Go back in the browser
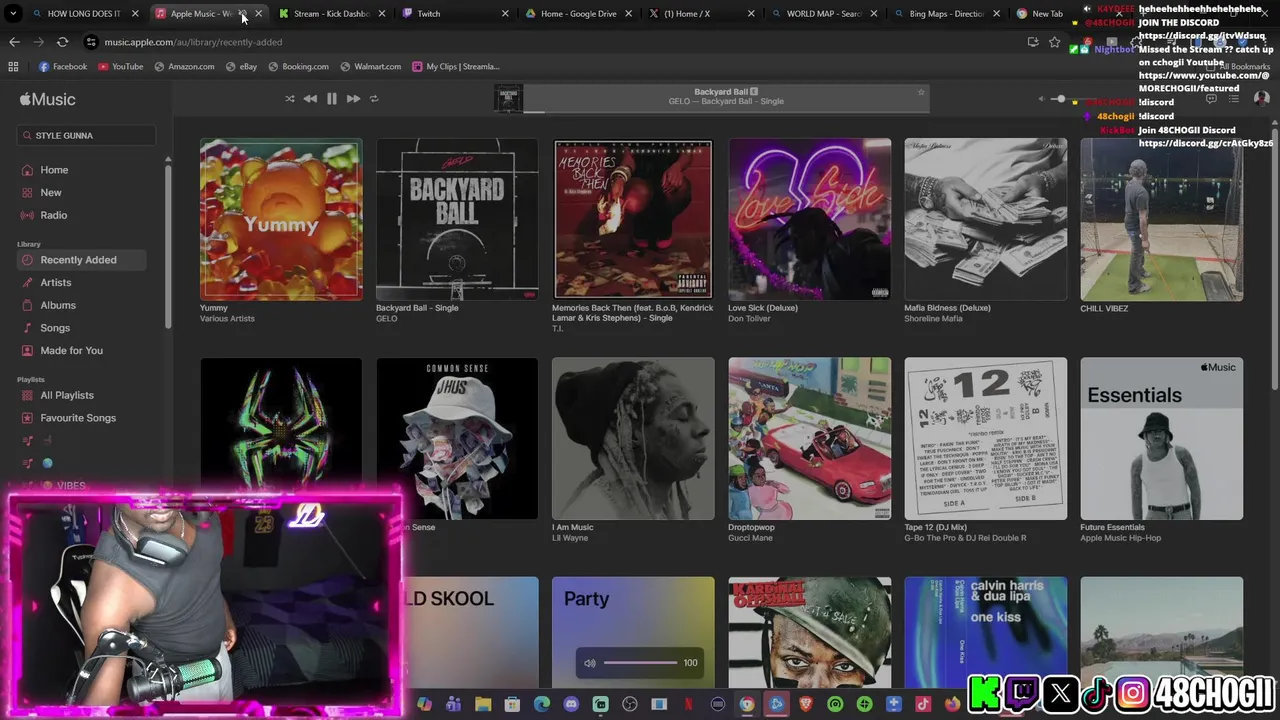The width and height of the screenshot is (1280, 720). pyautogui.click(x=14, y=42)
